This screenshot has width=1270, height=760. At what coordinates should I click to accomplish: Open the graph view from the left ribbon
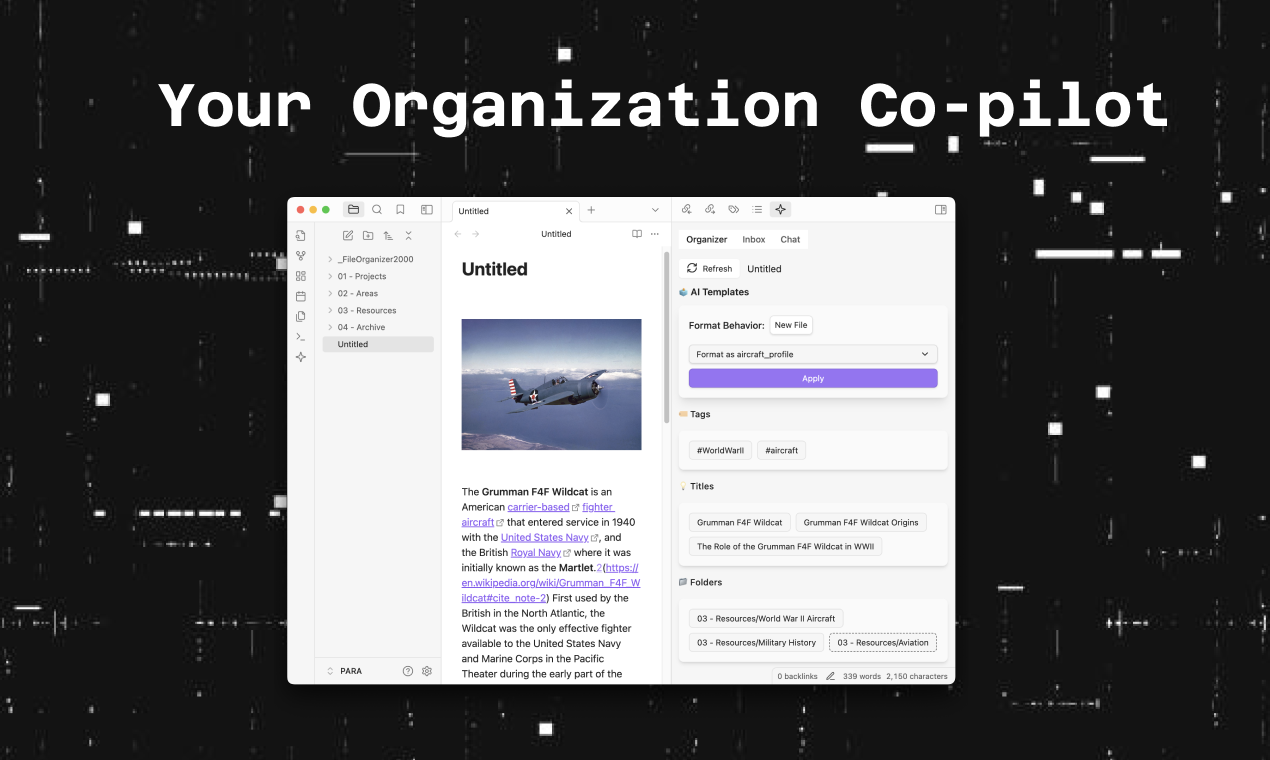pyautogui.click(x=300, y=254)
